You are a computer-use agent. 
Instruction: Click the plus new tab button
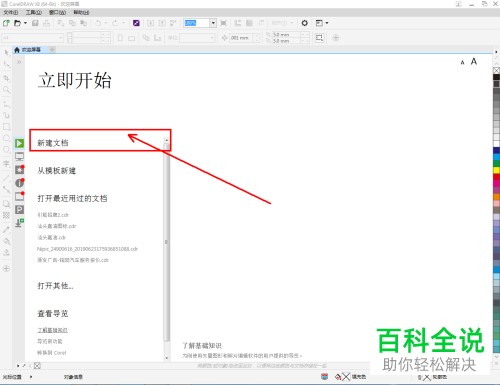coord(52,50)
